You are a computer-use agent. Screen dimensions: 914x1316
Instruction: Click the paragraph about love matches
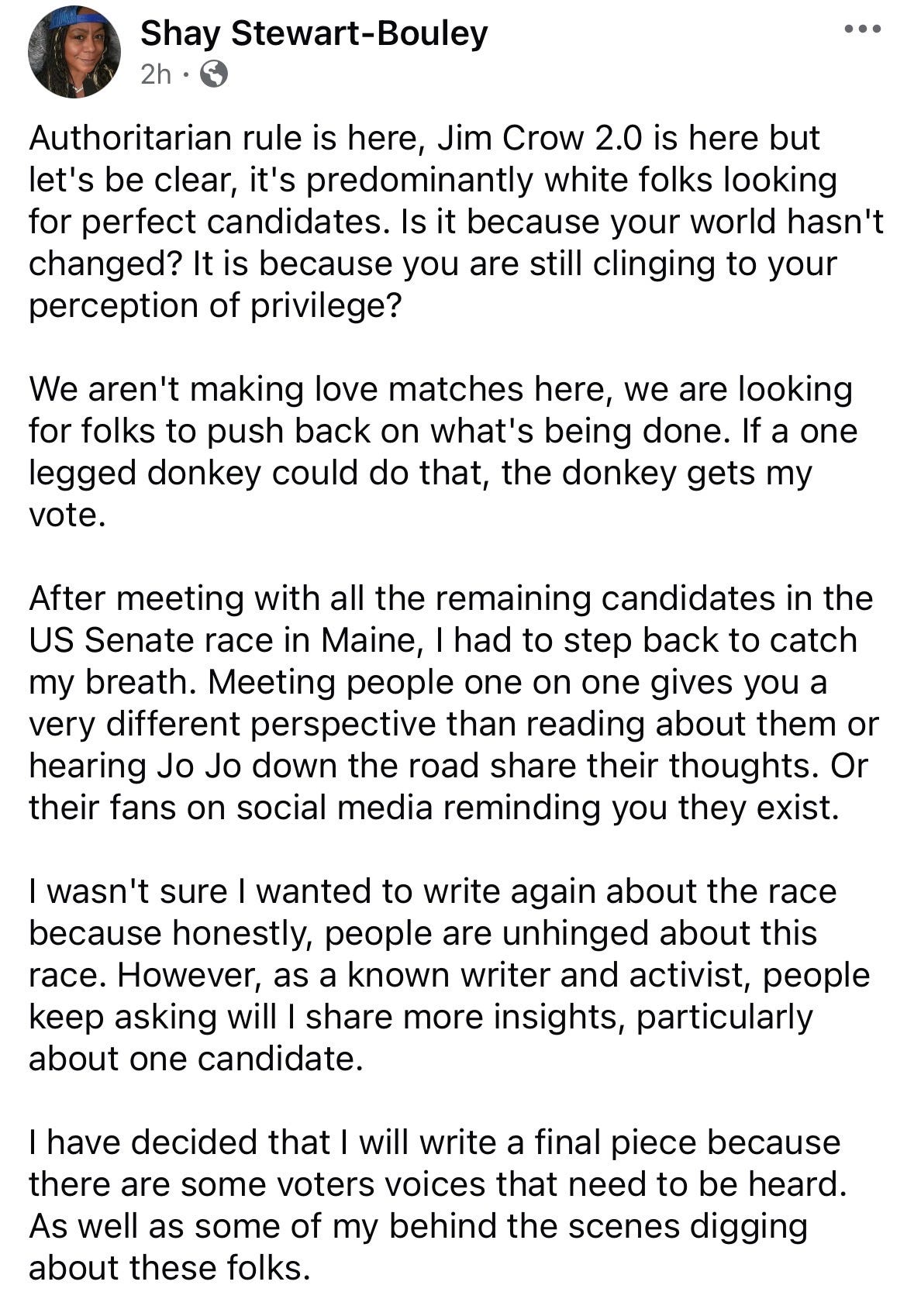coord(443,452)
